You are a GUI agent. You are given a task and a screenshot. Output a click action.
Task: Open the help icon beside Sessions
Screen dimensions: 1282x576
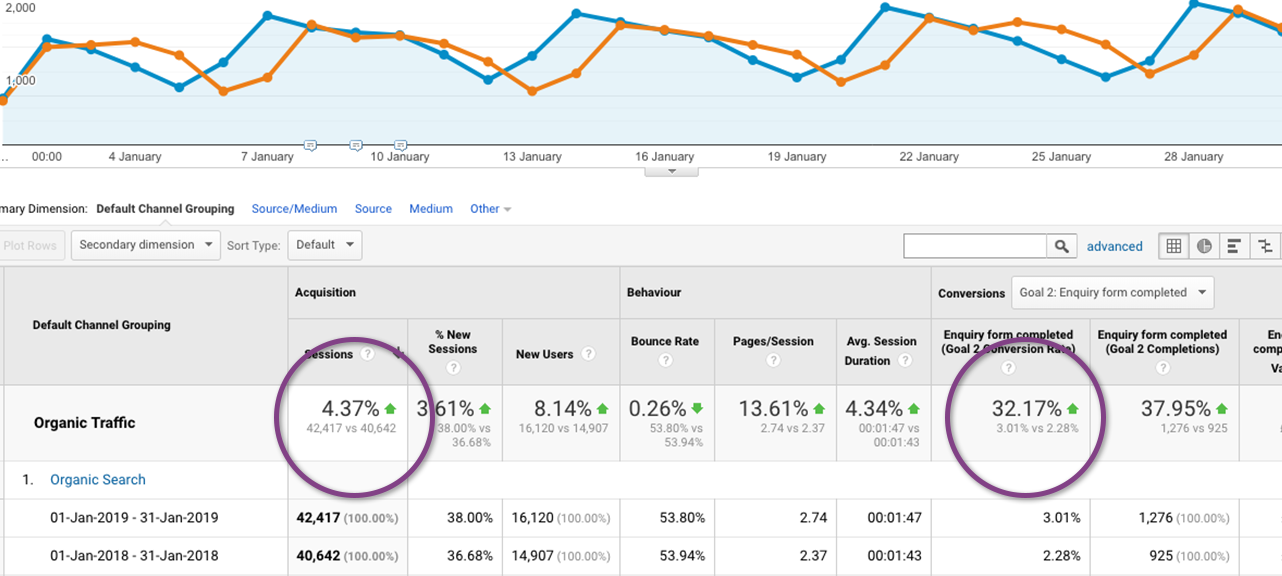click(368, 354)
